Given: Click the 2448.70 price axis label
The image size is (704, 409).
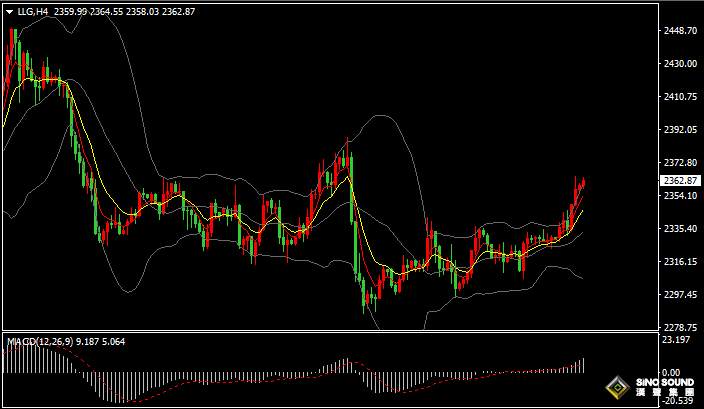Looking at the screenshot, I should tap(679, 31).
